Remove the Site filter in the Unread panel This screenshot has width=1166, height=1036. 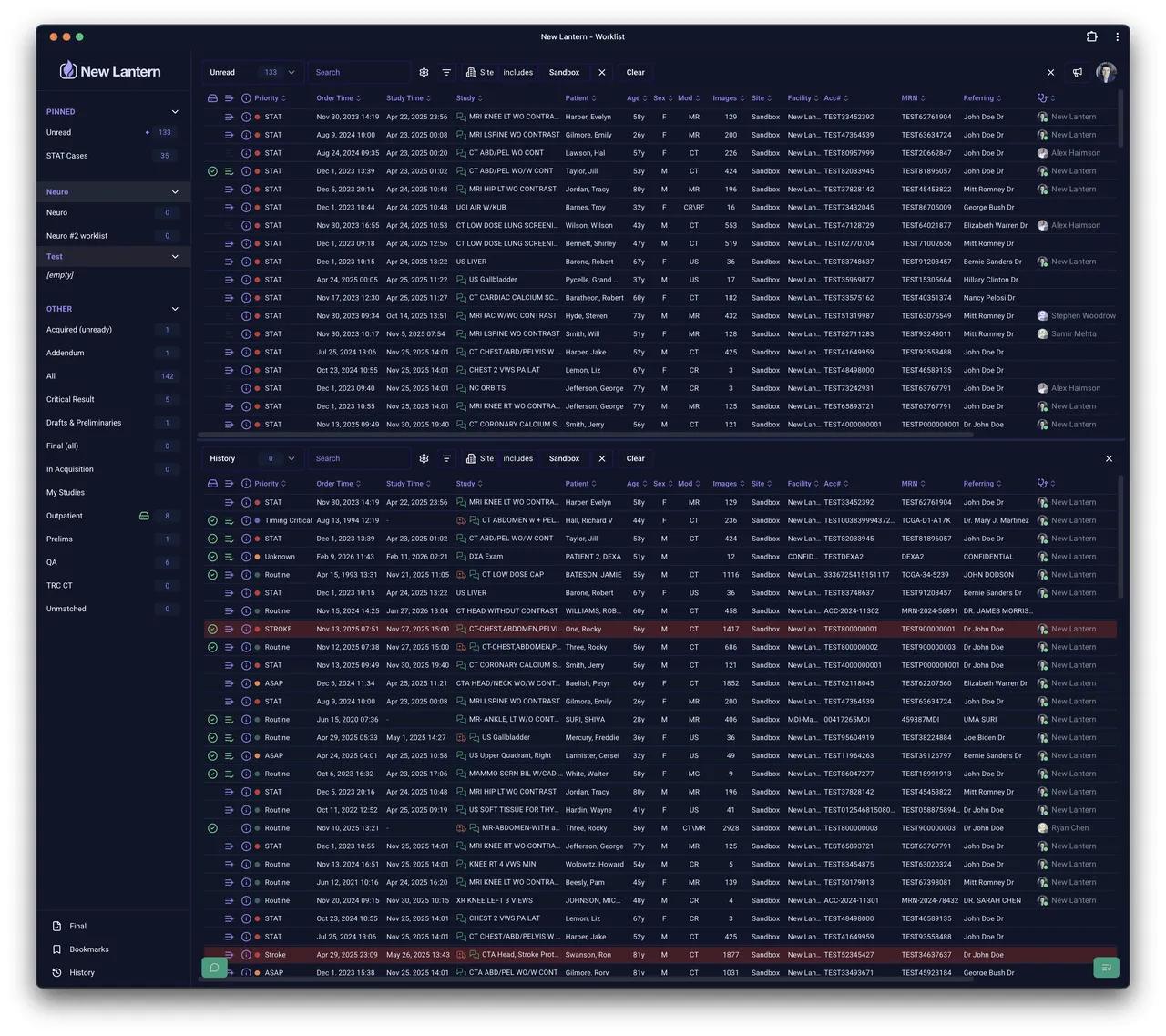click(x=601, y=72)
